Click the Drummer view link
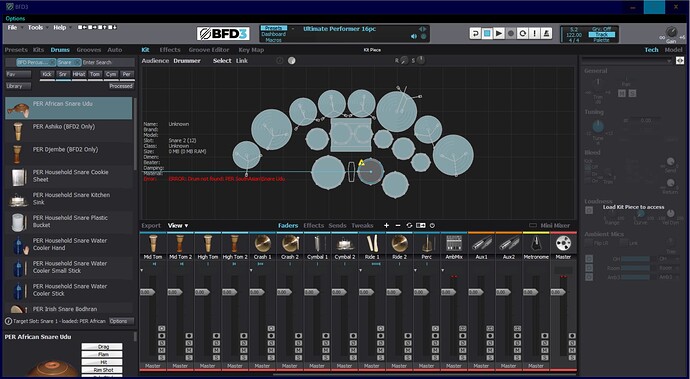This screenshot has height=379, width=690. coord(187,61)
